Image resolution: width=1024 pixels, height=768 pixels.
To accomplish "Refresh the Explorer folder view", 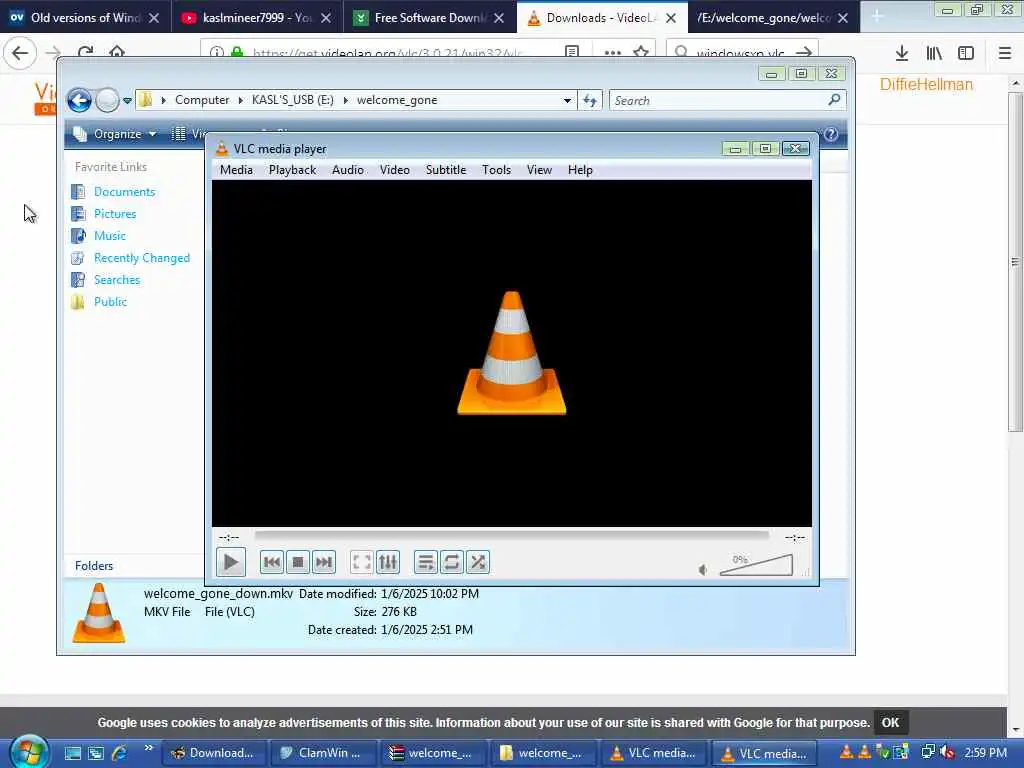I will (x=590, y=101).
